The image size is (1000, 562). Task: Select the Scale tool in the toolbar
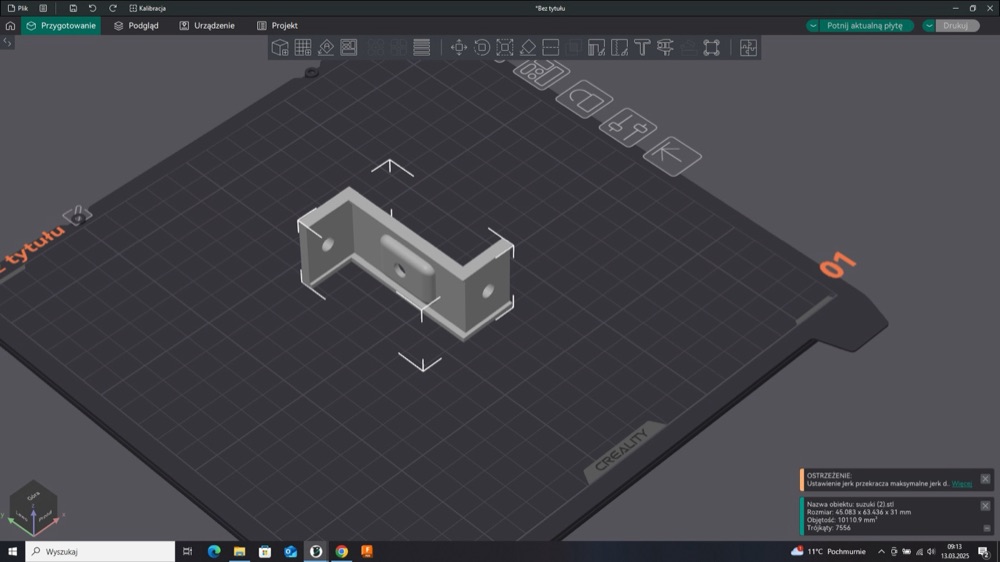[x=504, y=47]
